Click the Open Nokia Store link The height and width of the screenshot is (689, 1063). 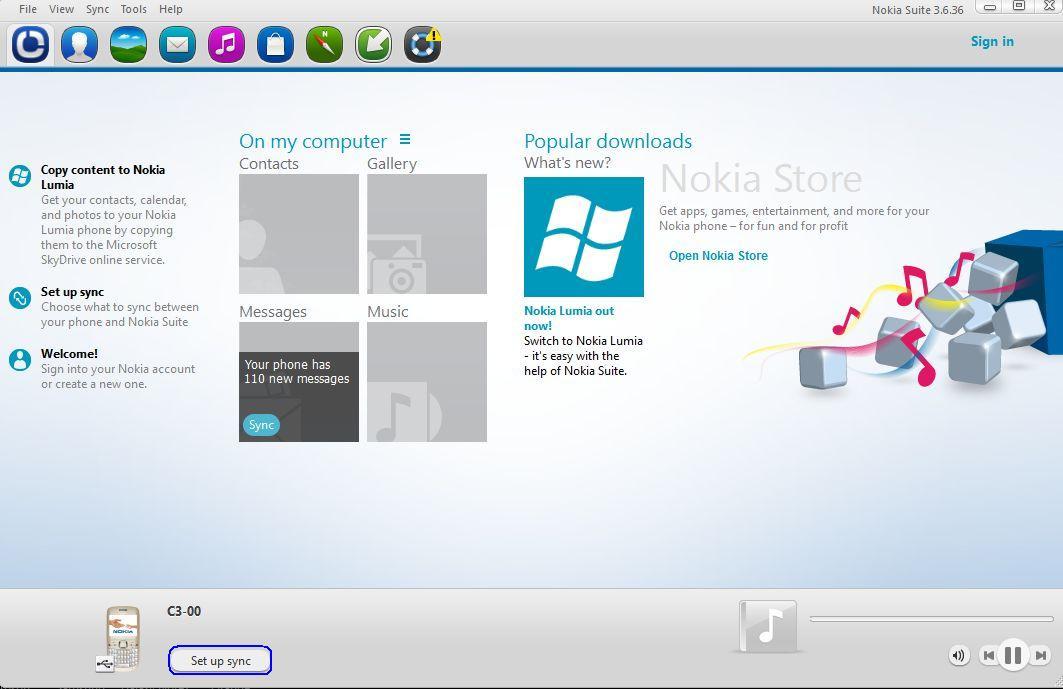point(718,256)
